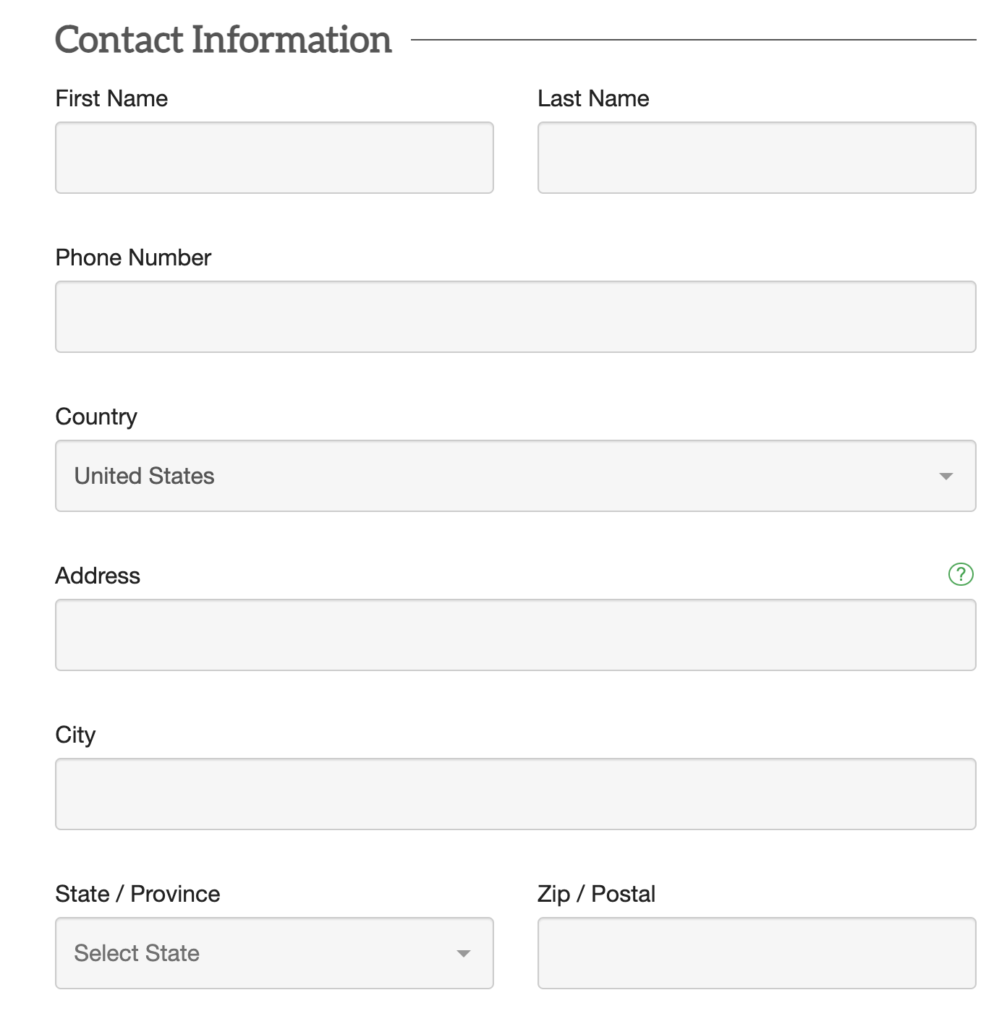This screenshot has width=1007, height=1024.
Task: Click the Phone Number label
Action: pyautogui.click(x=133, y=257)
